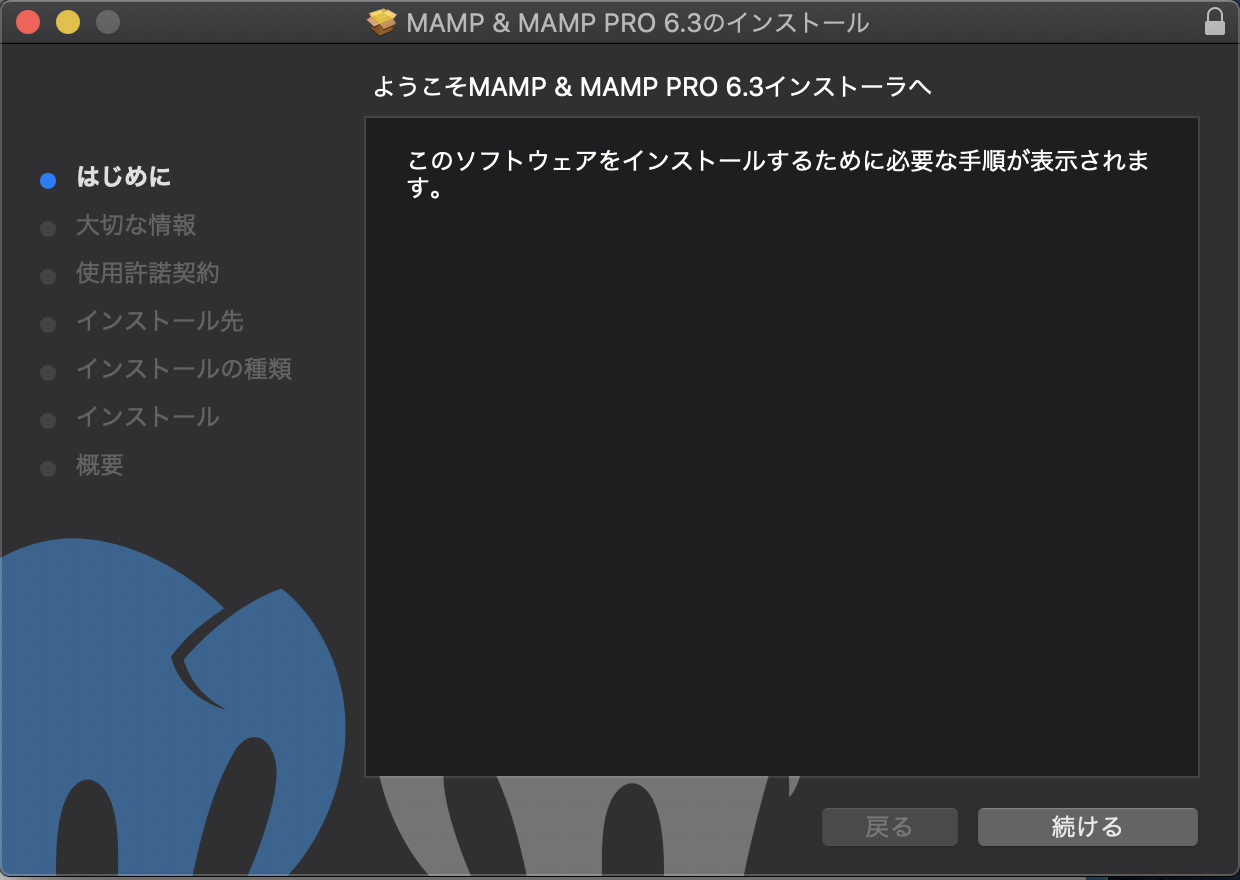The height and width of the screenshot is (880, 1240).
Task: Select the インストールの種類 step
Action: [185, 370]
